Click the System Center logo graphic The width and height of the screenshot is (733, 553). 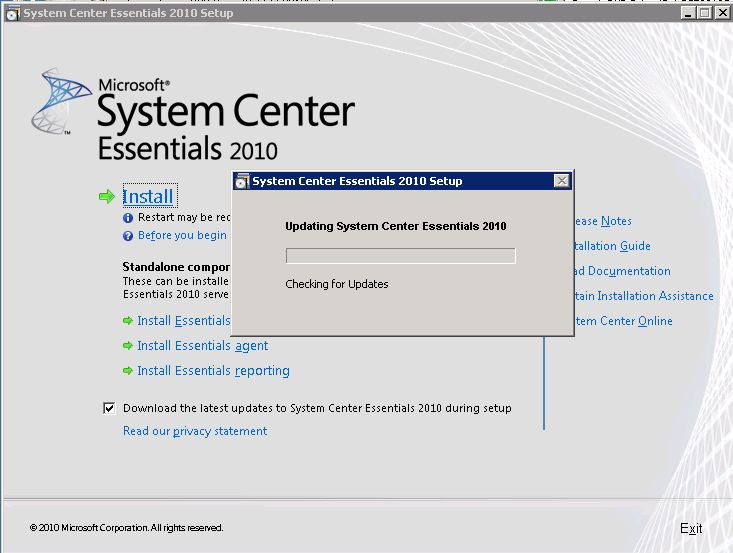pyautogui.click(x=61, y=101)
